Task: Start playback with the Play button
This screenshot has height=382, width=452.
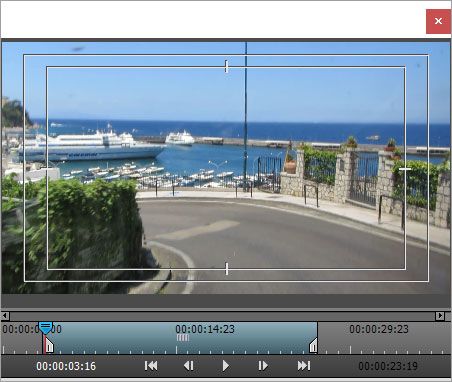Action: [226, 366]
